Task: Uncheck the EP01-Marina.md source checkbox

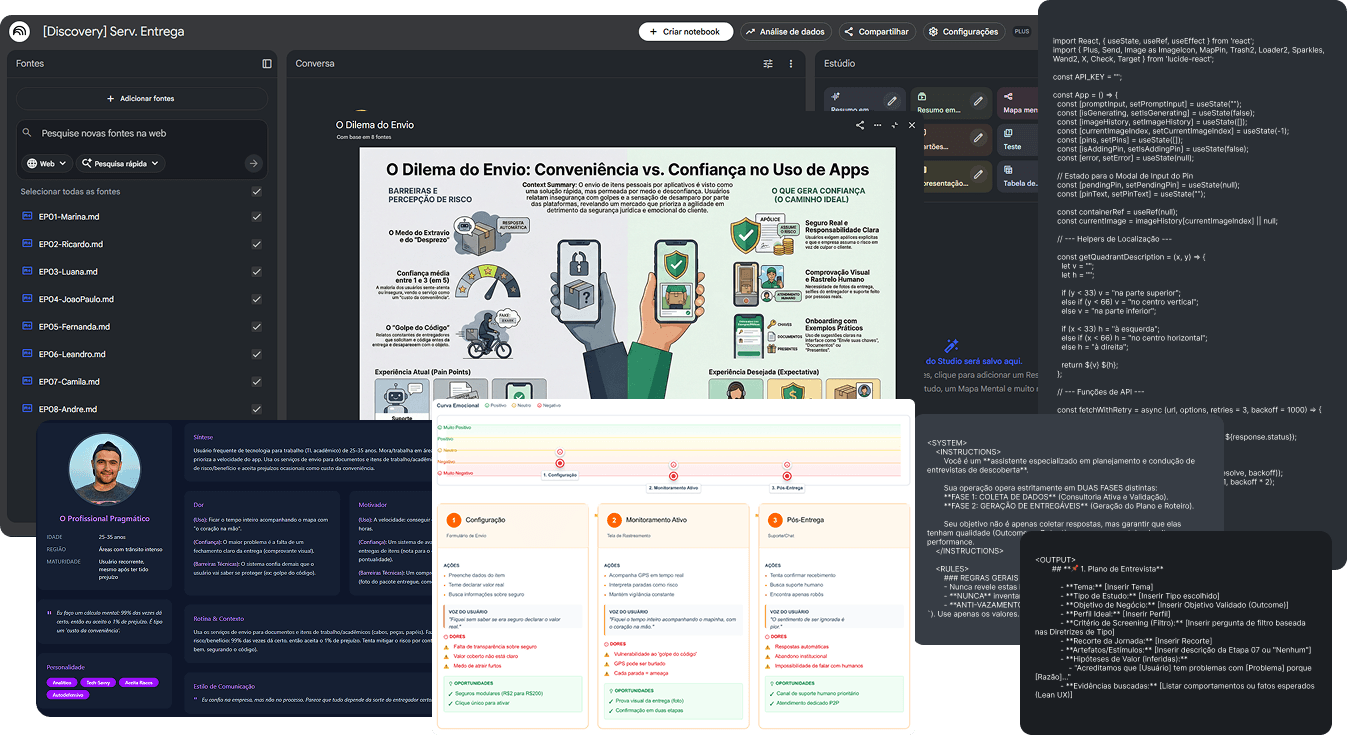Action: click(x=257, y=217)
